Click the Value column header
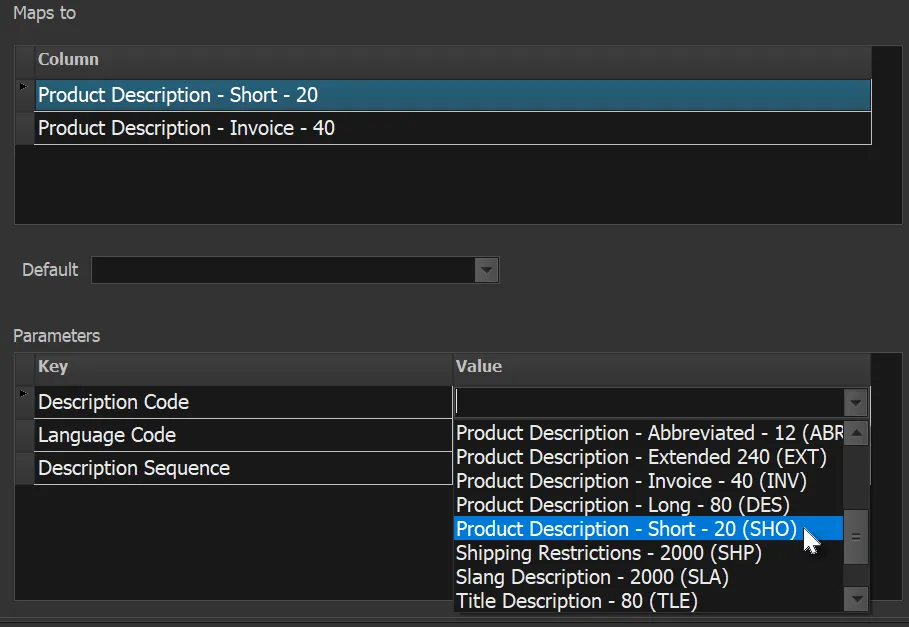Image resolution: width=909 pixels, height=627 pixels. click(x=478, y=366)
